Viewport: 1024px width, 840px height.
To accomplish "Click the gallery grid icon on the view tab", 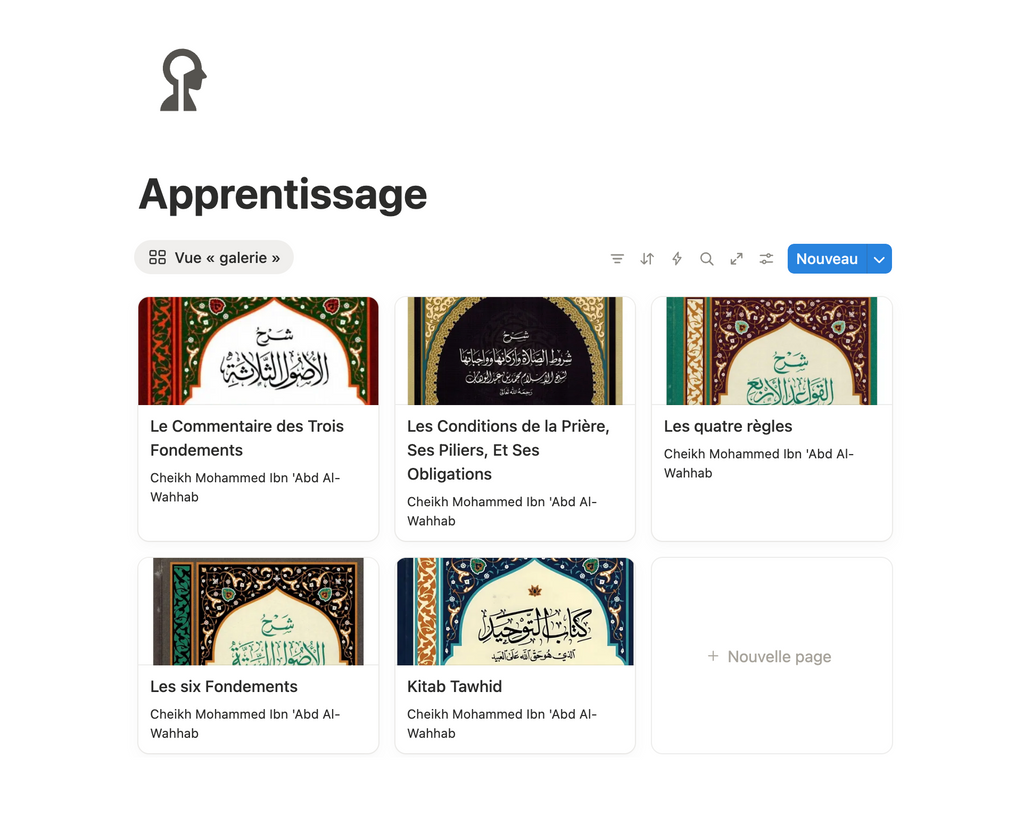I will point(157,257).
